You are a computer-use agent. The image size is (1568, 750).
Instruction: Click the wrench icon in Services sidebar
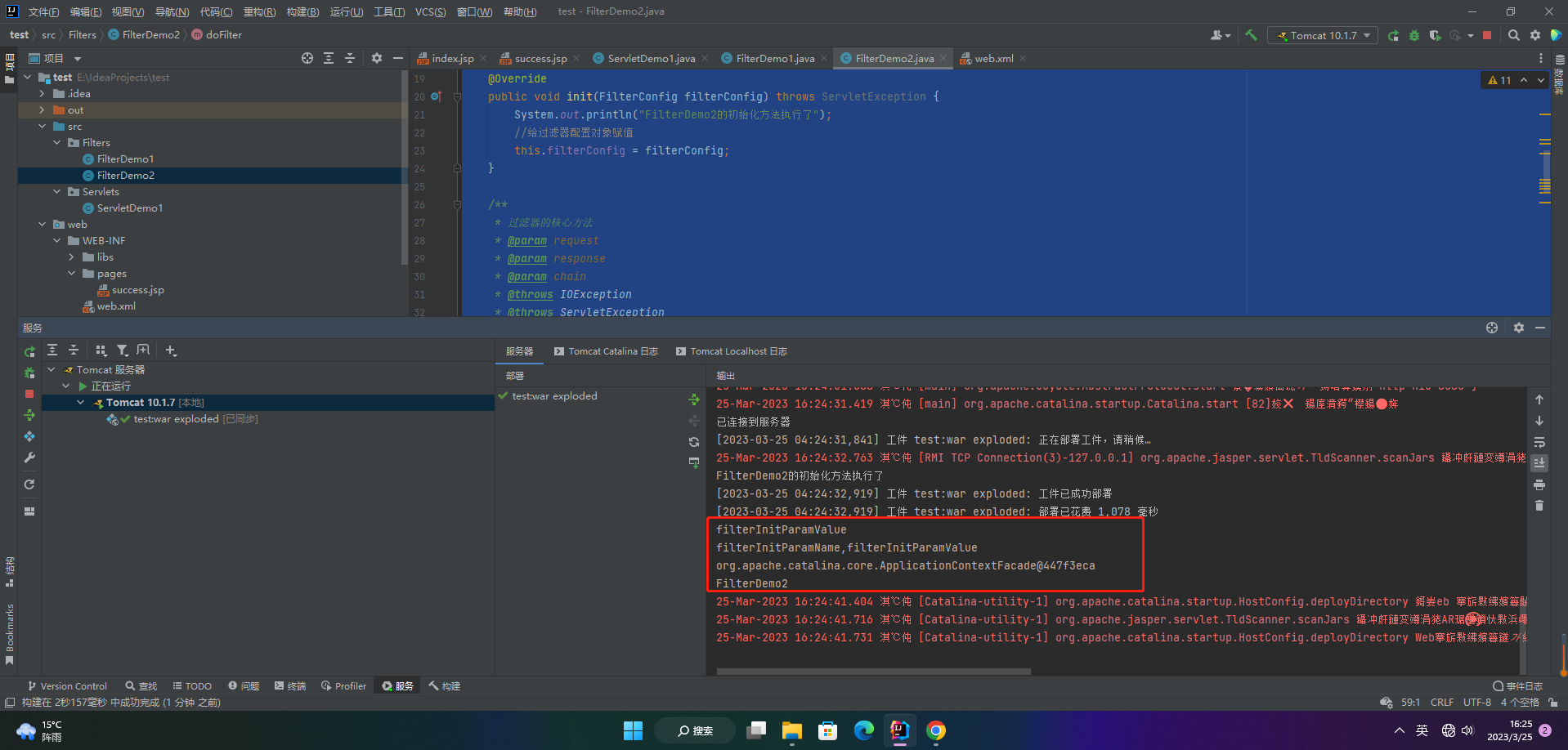[x=29, y=458]
